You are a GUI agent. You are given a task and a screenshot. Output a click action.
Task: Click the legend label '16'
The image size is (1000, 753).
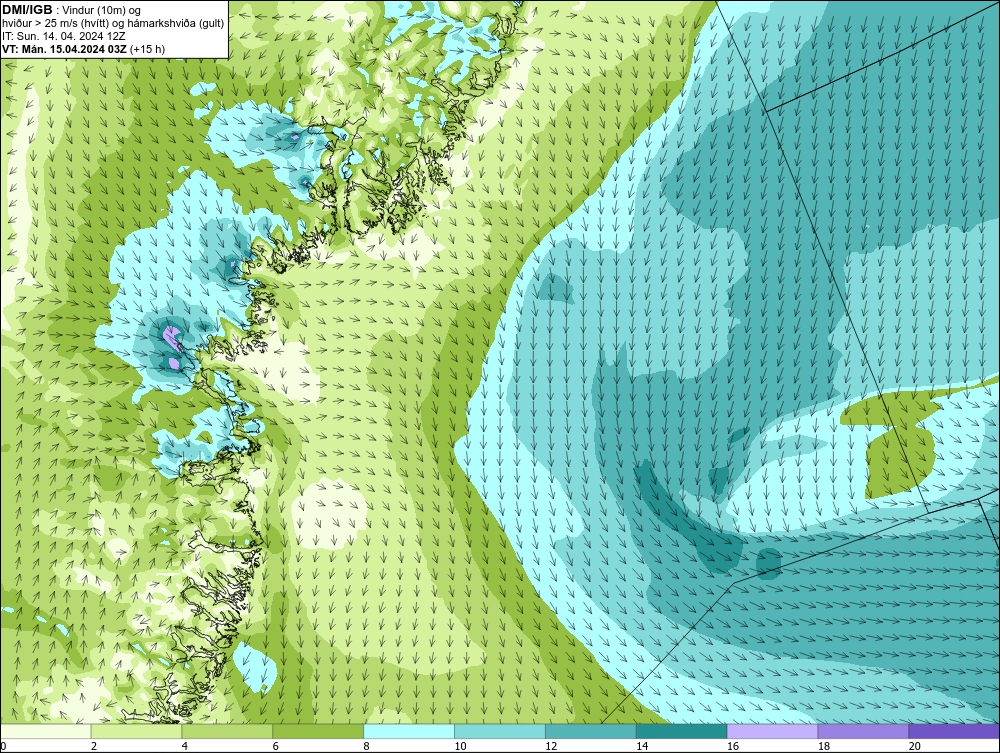click(732, 746)
